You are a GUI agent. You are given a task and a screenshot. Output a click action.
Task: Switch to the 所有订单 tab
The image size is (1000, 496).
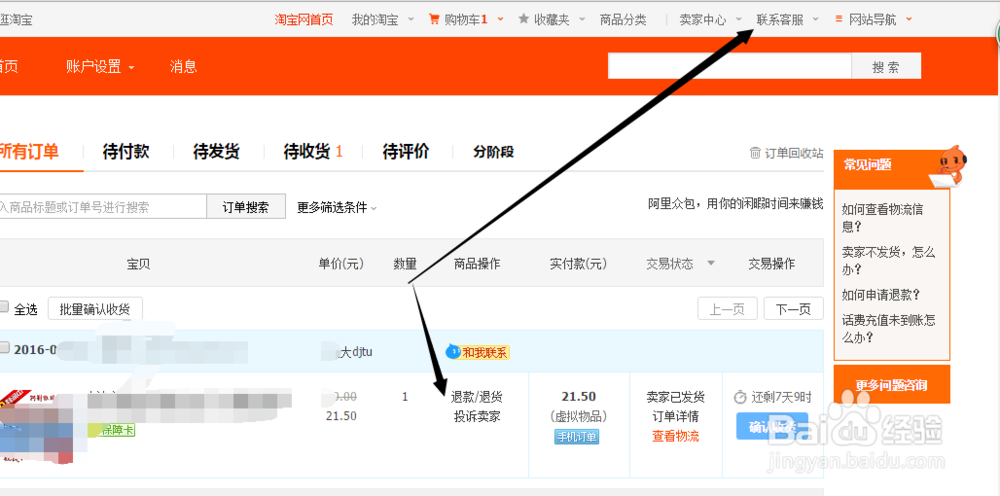pos(29,152)
